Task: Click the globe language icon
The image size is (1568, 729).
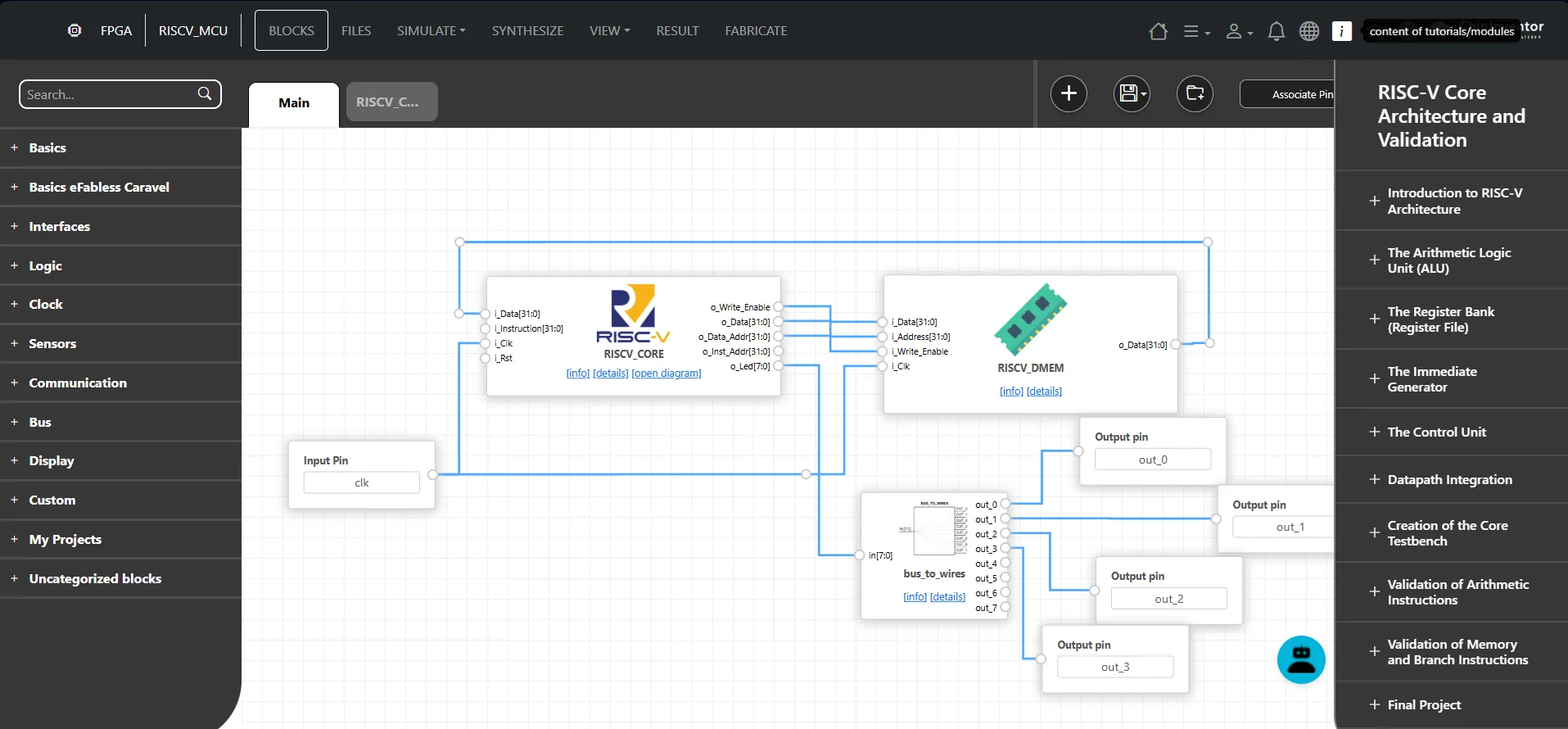Action: pyautogui.click(x=1309, y=31)
